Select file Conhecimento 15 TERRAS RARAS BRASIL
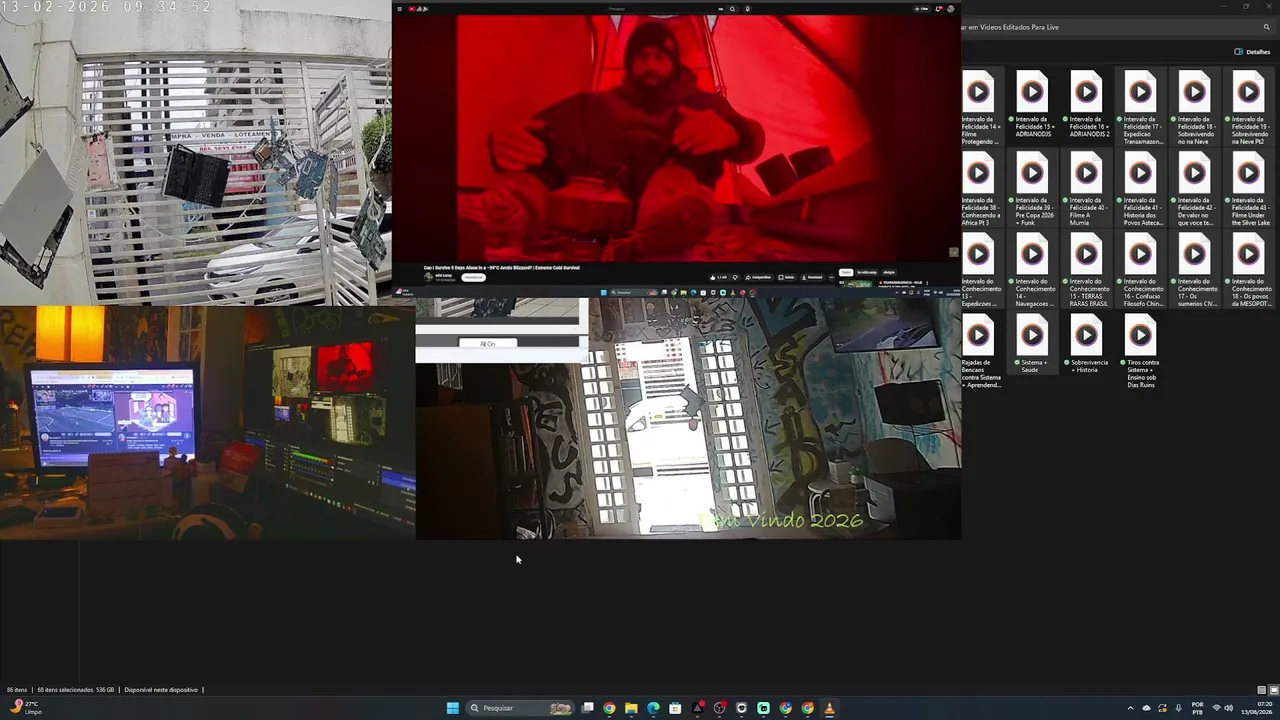This screenshot has height=720, width=1280. (1086, 269)
